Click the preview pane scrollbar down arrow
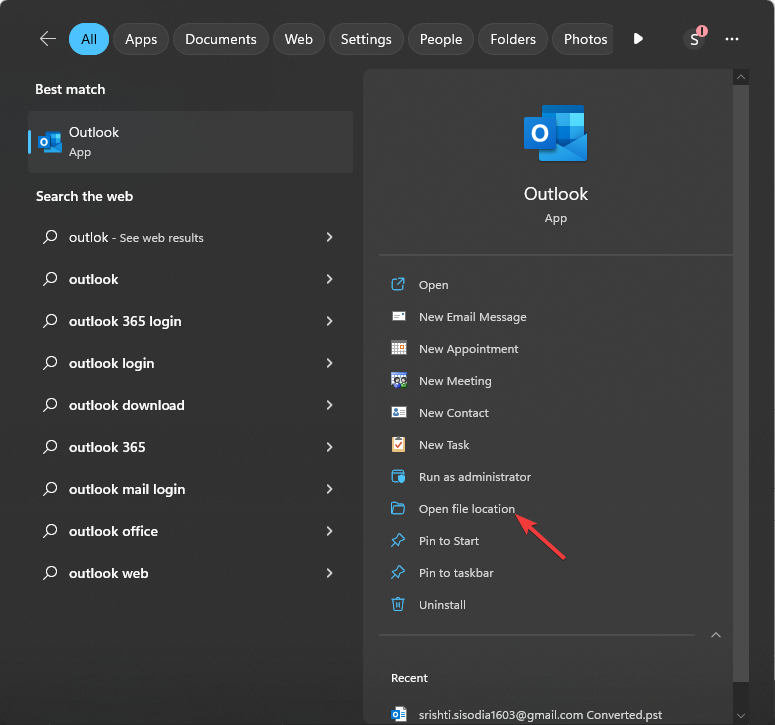Screen dimensions: 775x725 coord(741,715)
